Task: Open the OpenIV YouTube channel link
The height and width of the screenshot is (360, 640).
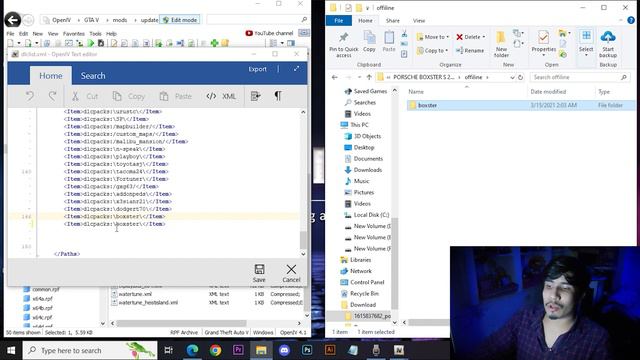Action: [x=269, y=33]
